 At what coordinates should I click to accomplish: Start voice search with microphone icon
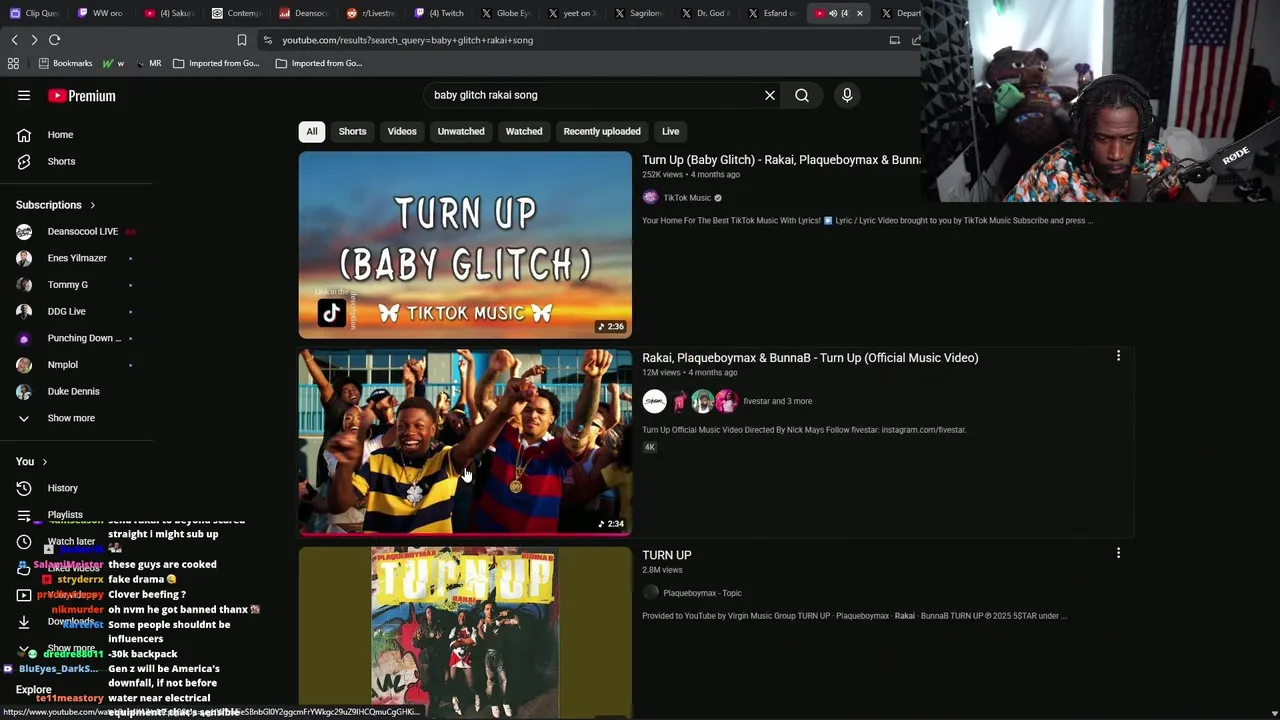847,95
